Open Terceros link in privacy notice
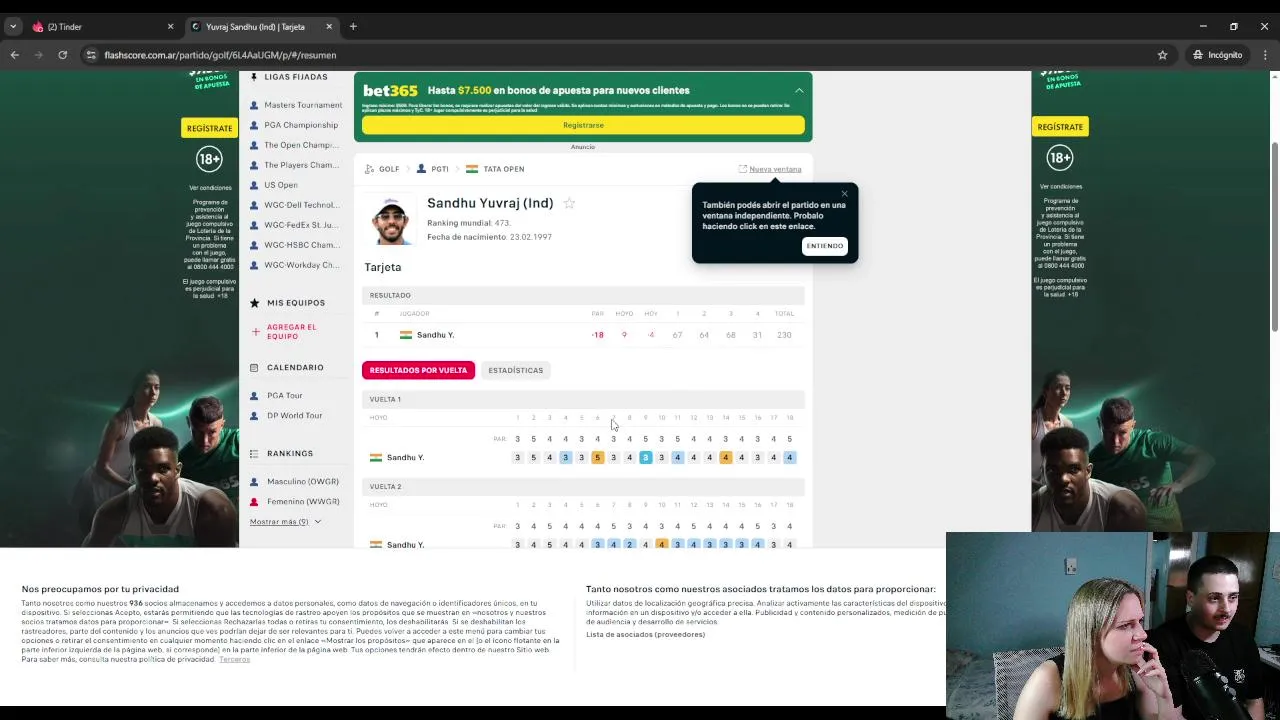This screenshot has height=720, width=1280. tap(234, 659)
